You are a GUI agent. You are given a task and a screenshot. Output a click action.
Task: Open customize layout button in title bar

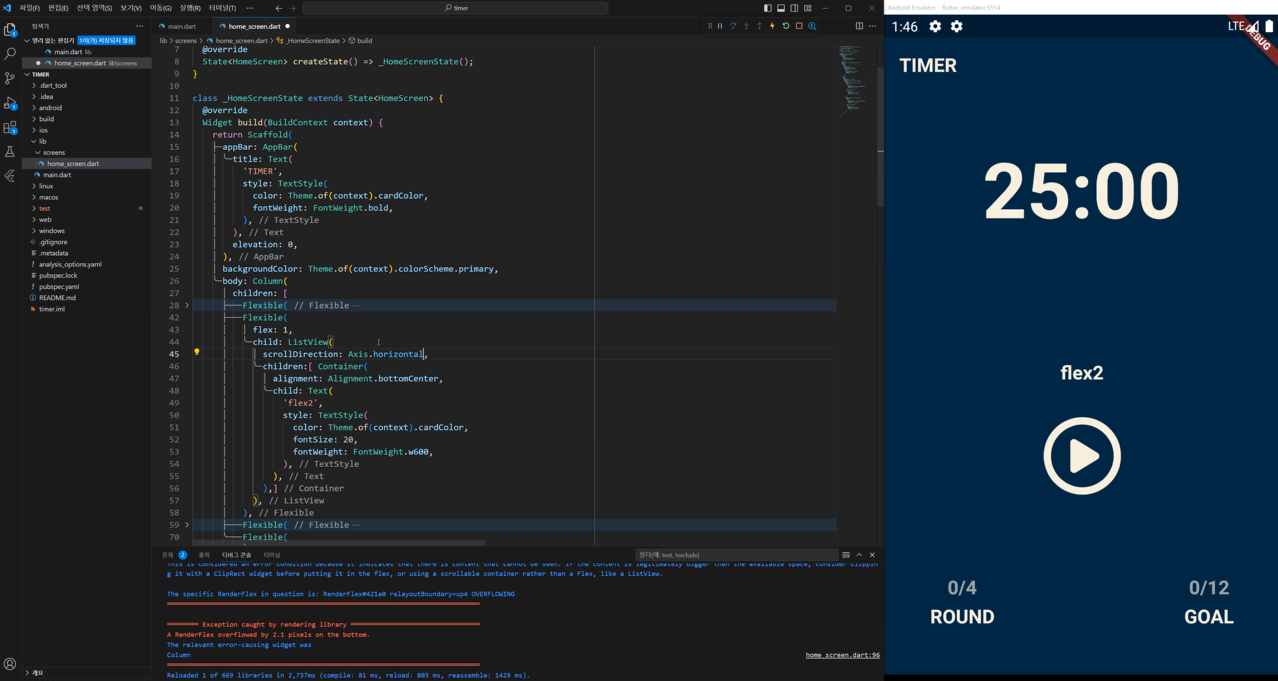(x=808, y=8)
